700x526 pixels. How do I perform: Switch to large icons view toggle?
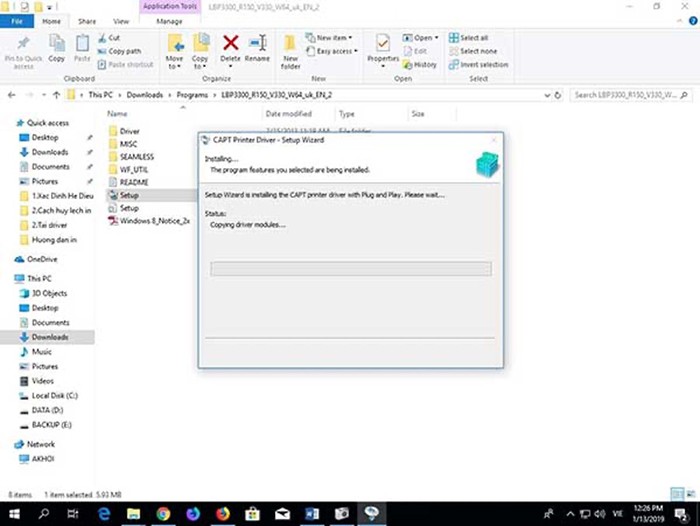[691, 494]
